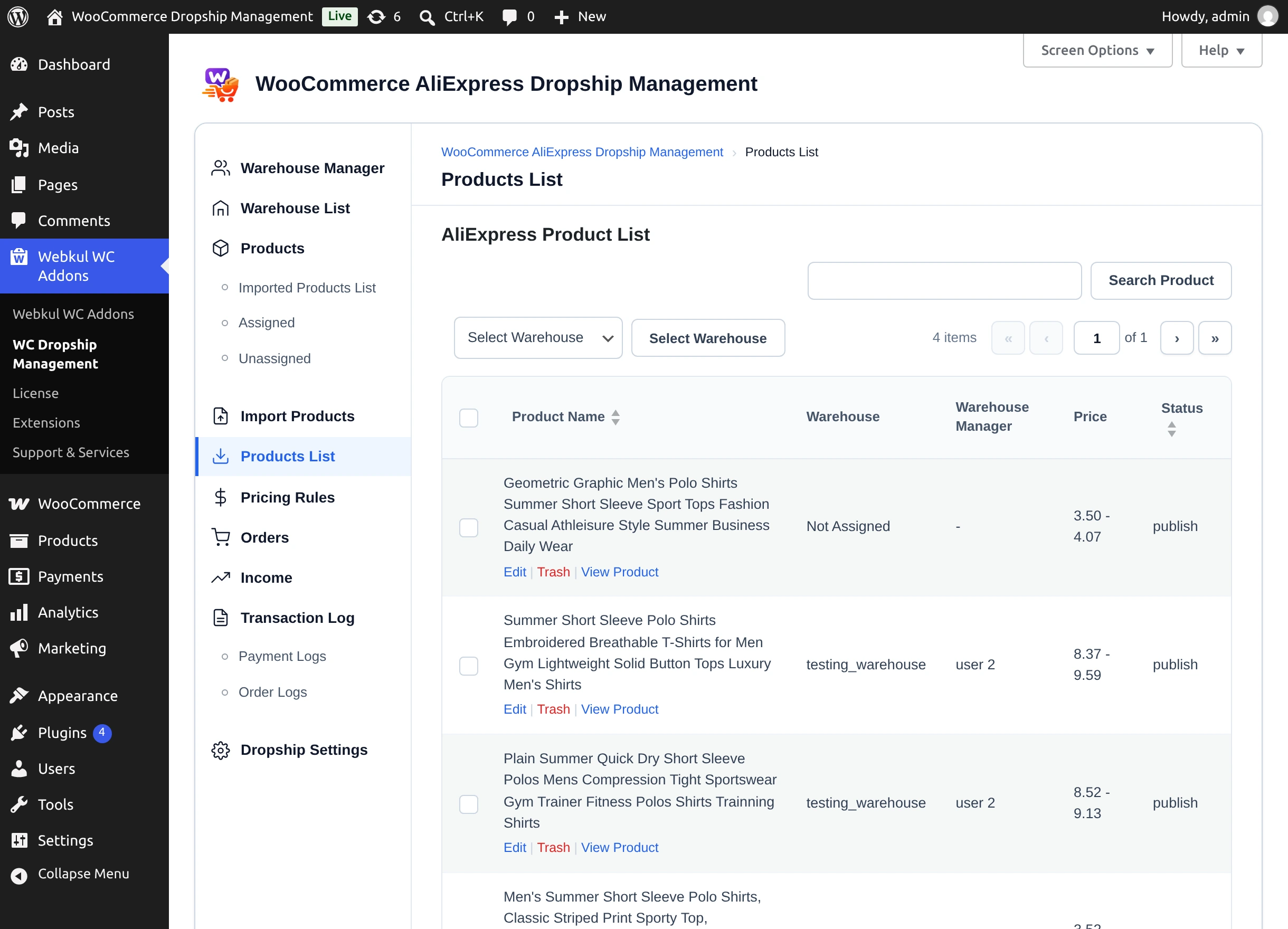Click the admin avatar icon

[1267, 16]
